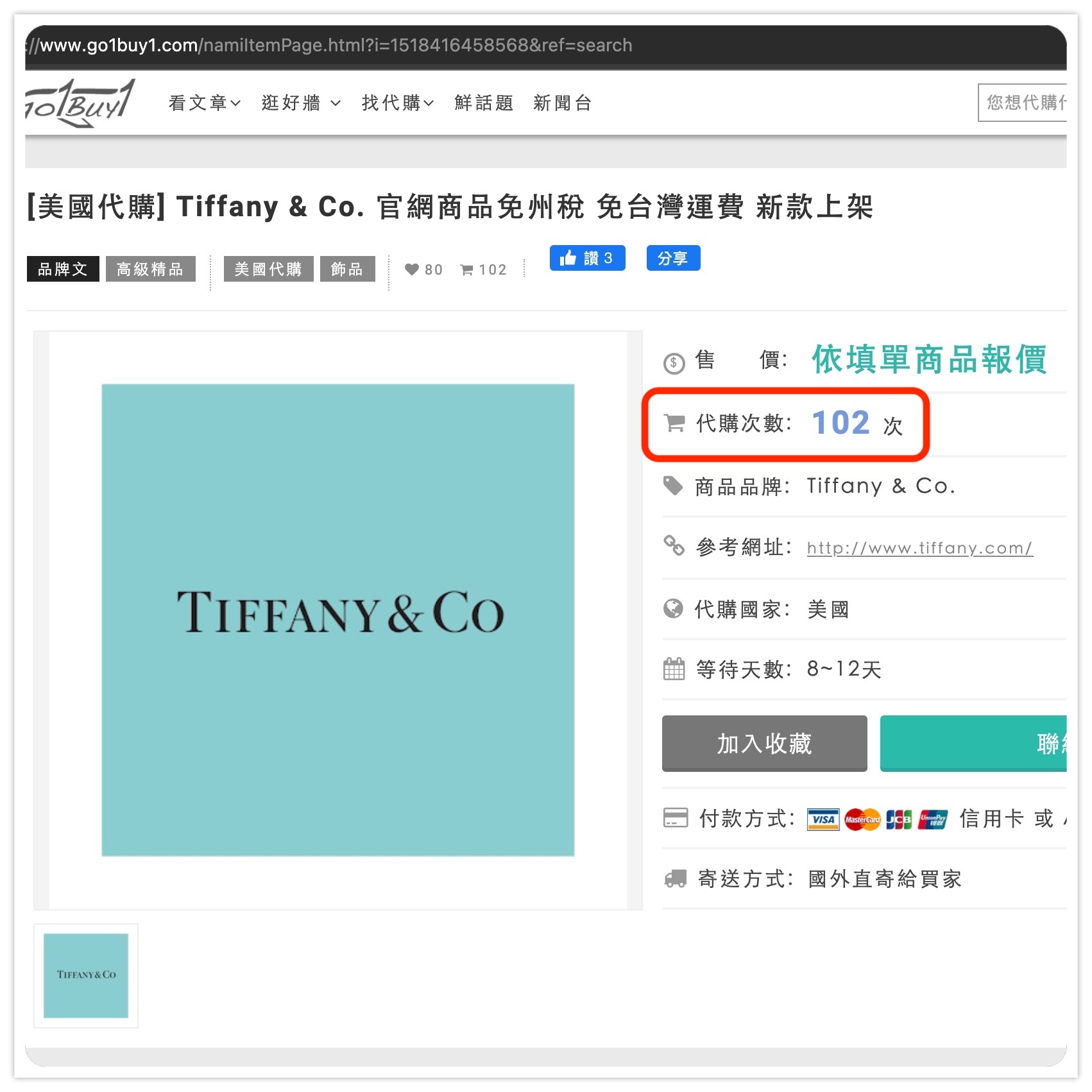Select the 美國代購 tag

click(x=268, y=269)
